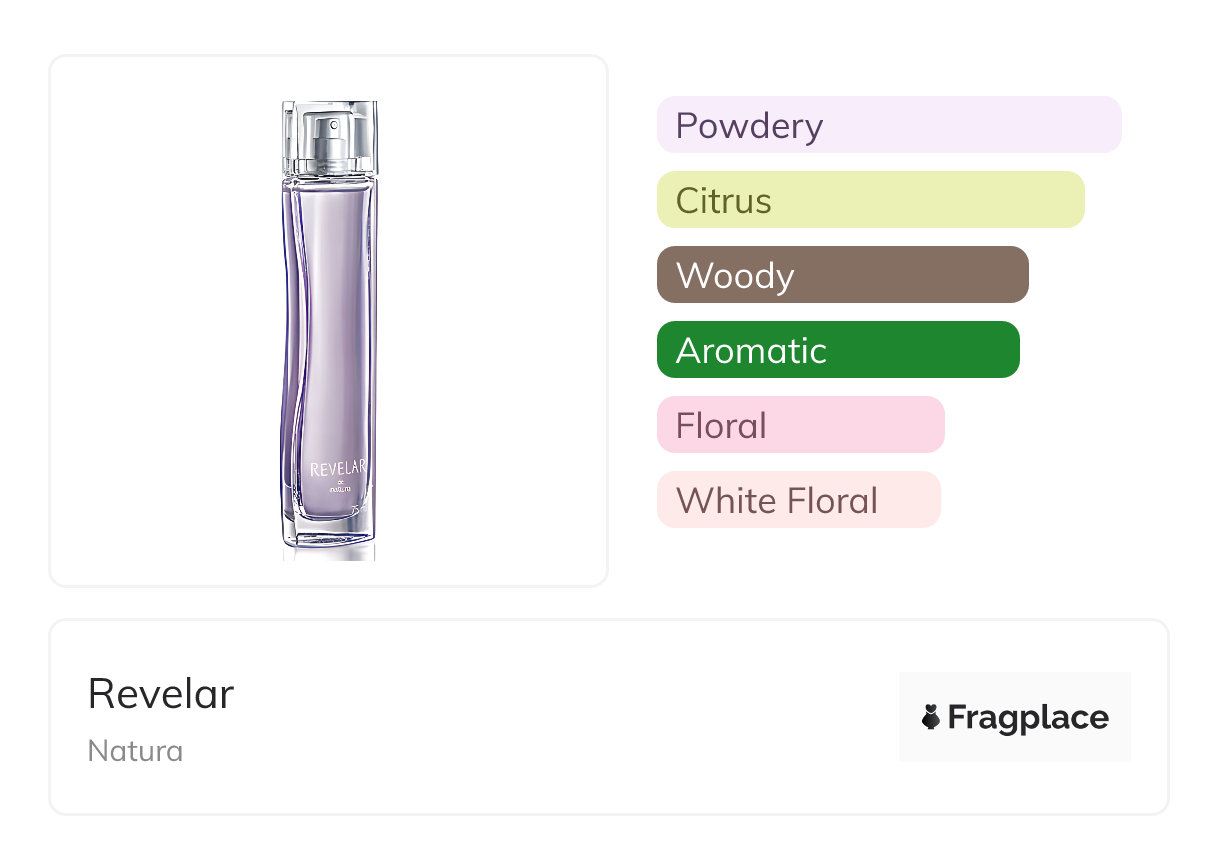This screenshot has height=864, width=1218.
Task: Choose the brown Woody accord bar
Action: coord(842,275)
